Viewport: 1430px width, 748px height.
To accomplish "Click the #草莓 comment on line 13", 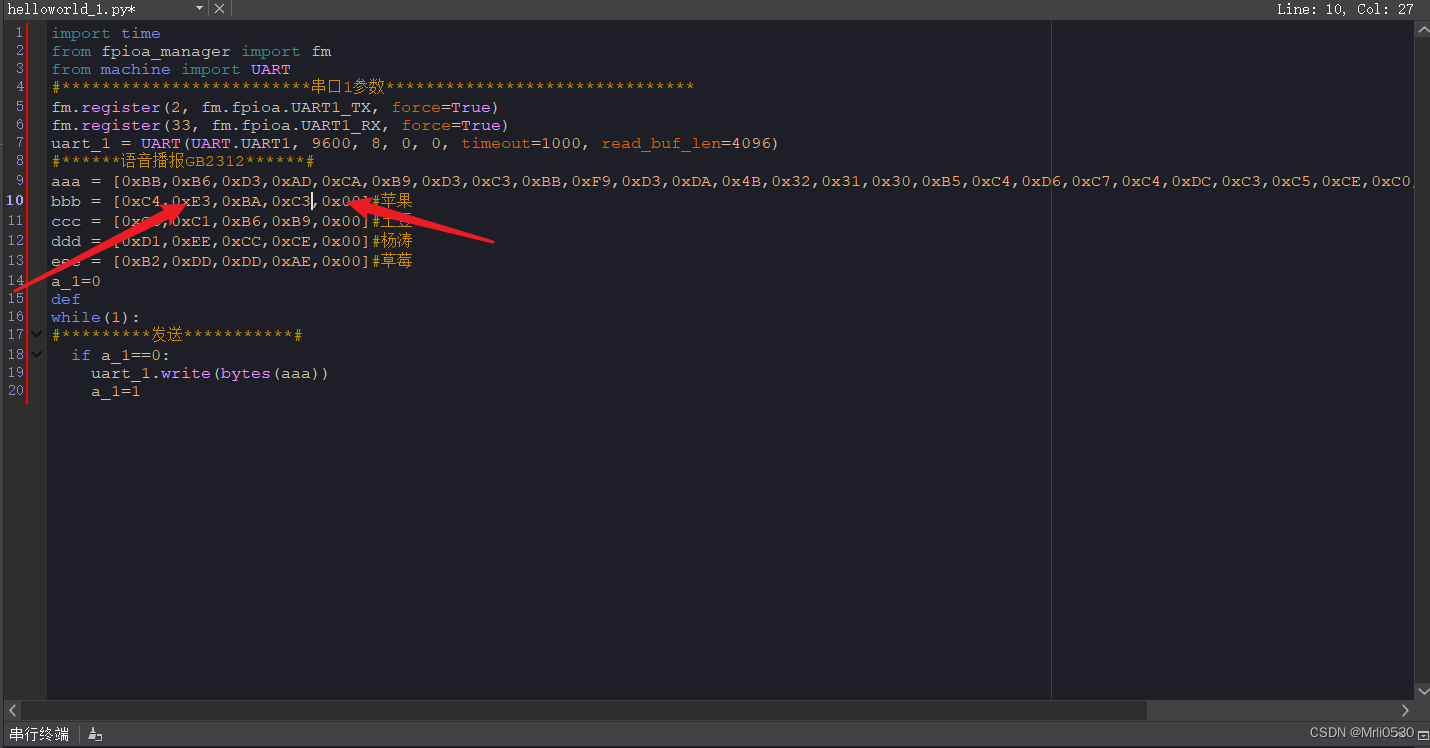I will [x=392, y=261].
